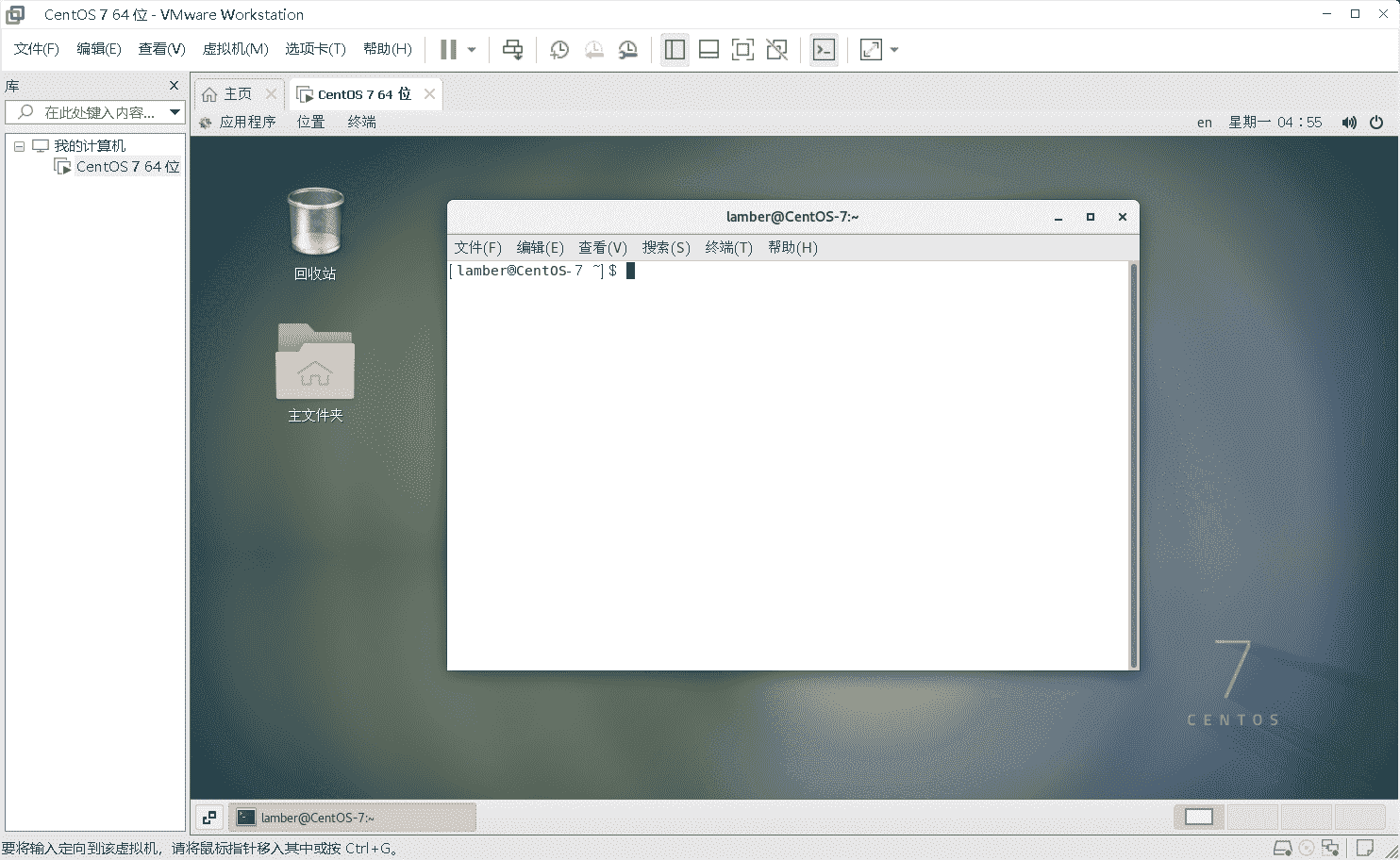Screen dimensions: 1400x860
Task: Open the snapshot manager
Action: click(x=627, y=50)
